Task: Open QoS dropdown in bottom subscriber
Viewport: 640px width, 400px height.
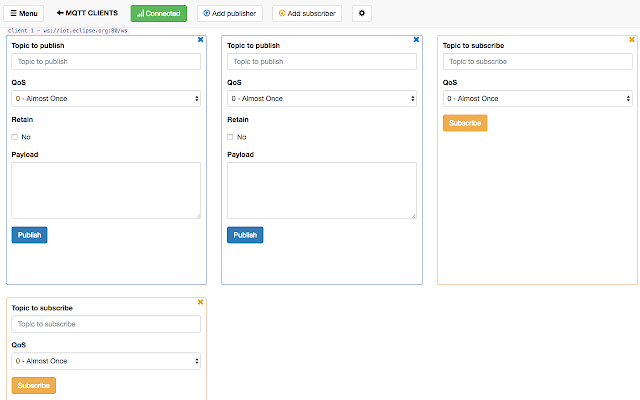Action: click(106, 361)
